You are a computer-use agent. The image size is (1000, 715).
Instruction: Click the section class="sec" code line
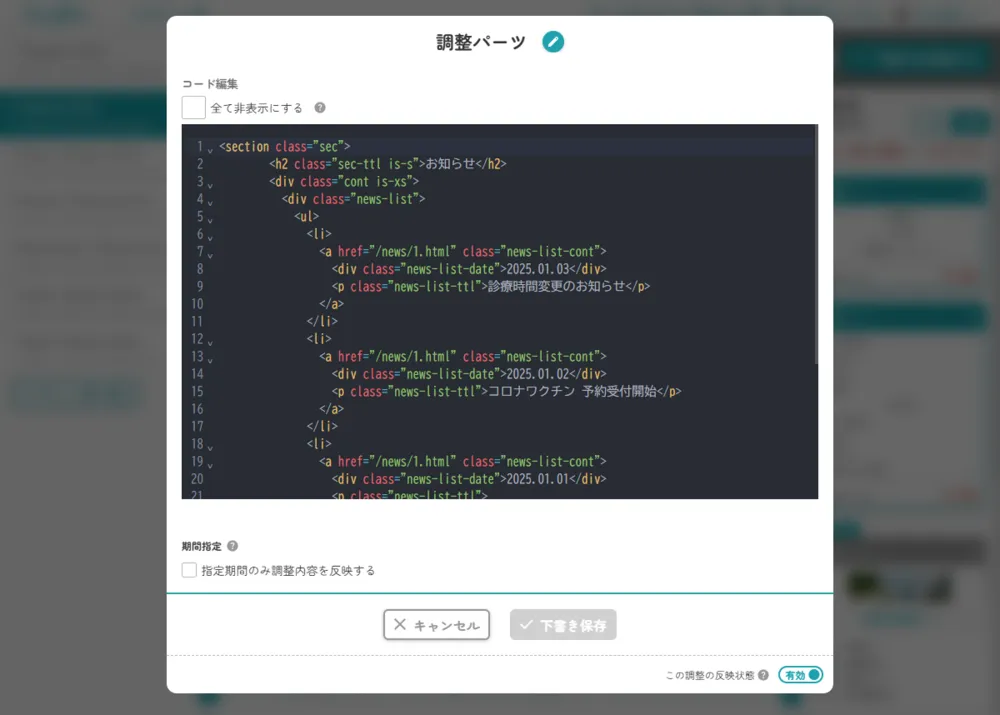(x=284, y=147)
